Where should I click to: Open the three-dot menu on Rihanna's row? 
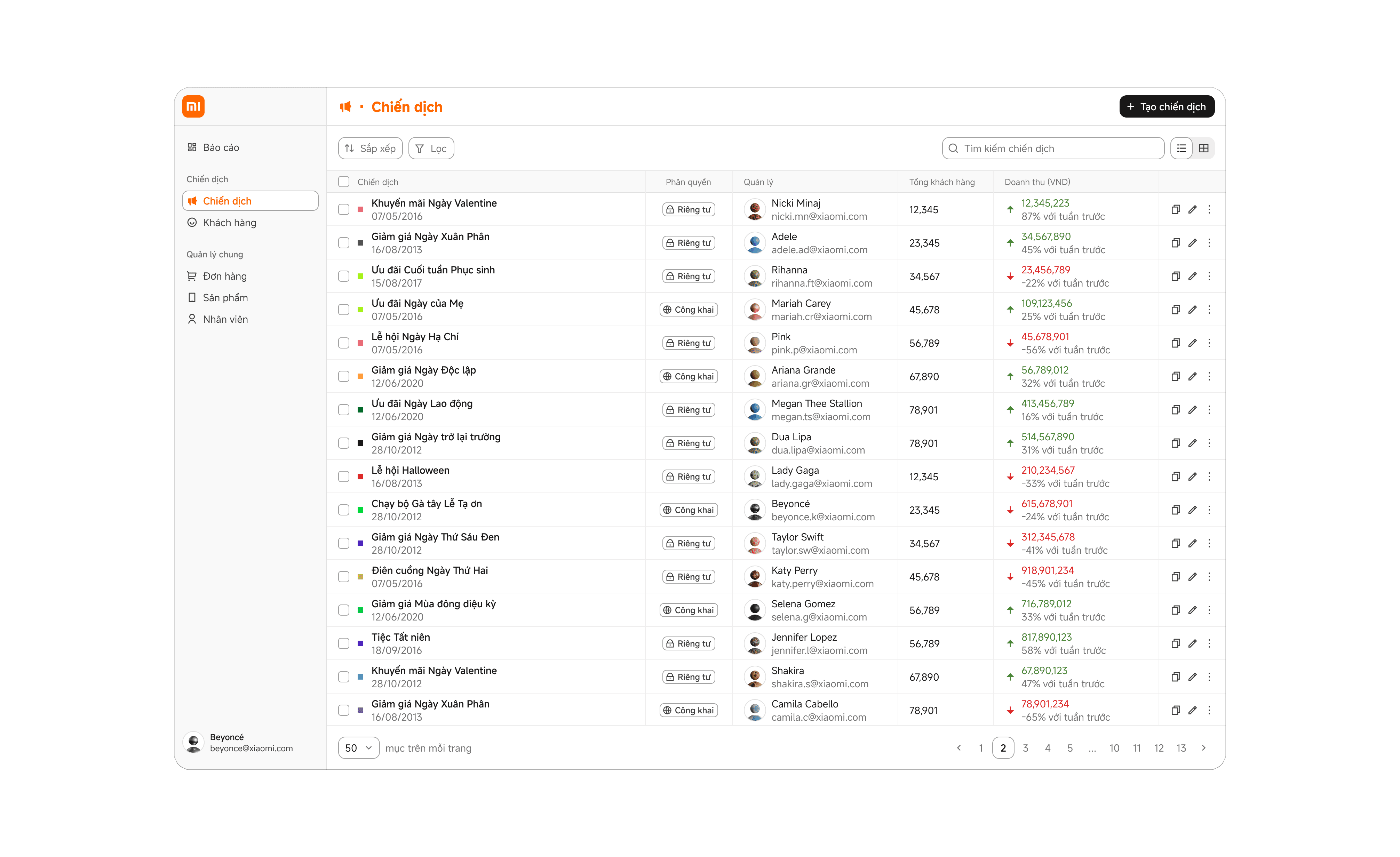(x=1209, y=276)
